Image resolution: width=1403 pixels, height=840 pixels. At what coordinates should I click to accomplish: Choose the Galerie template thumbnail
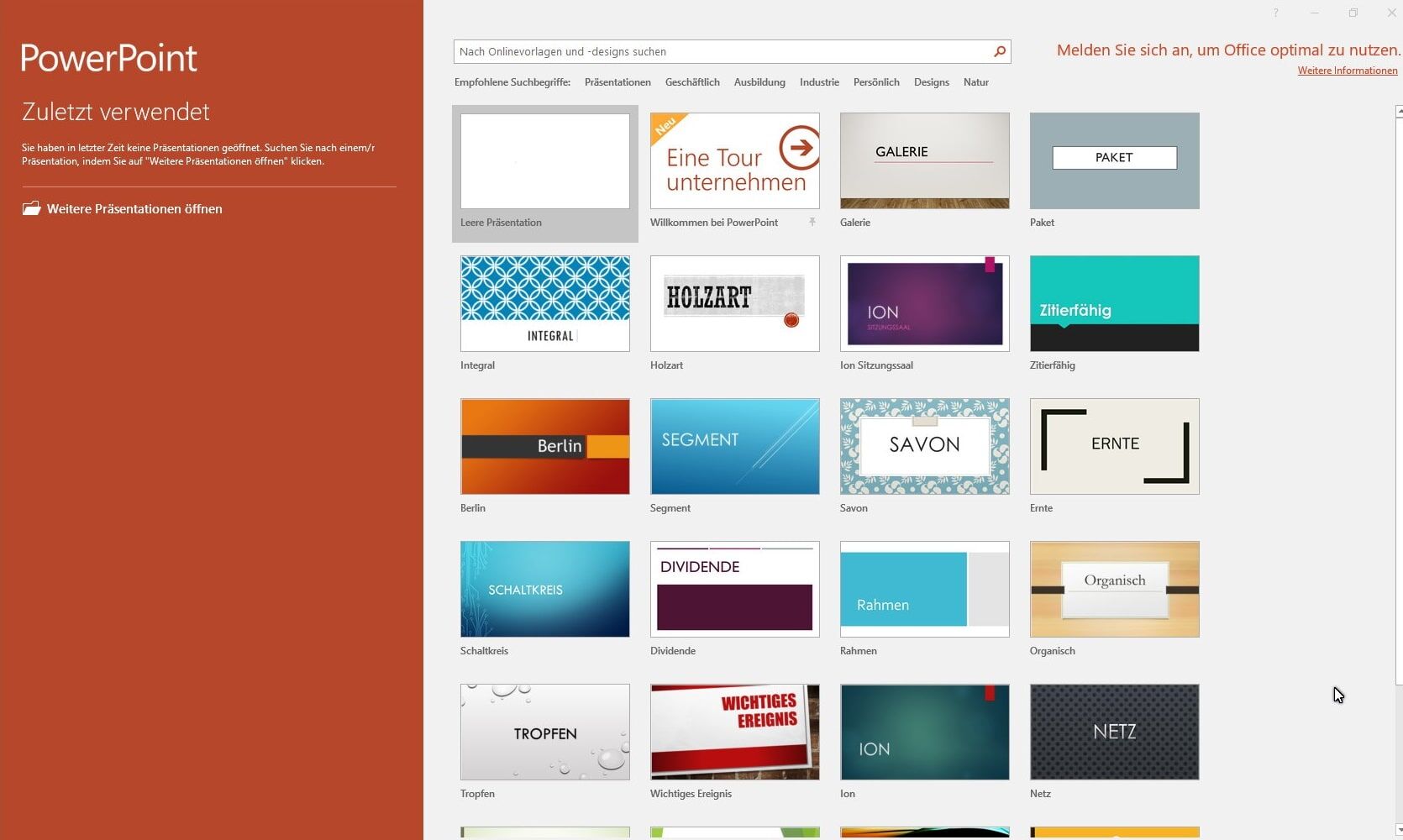pos(925,161)
